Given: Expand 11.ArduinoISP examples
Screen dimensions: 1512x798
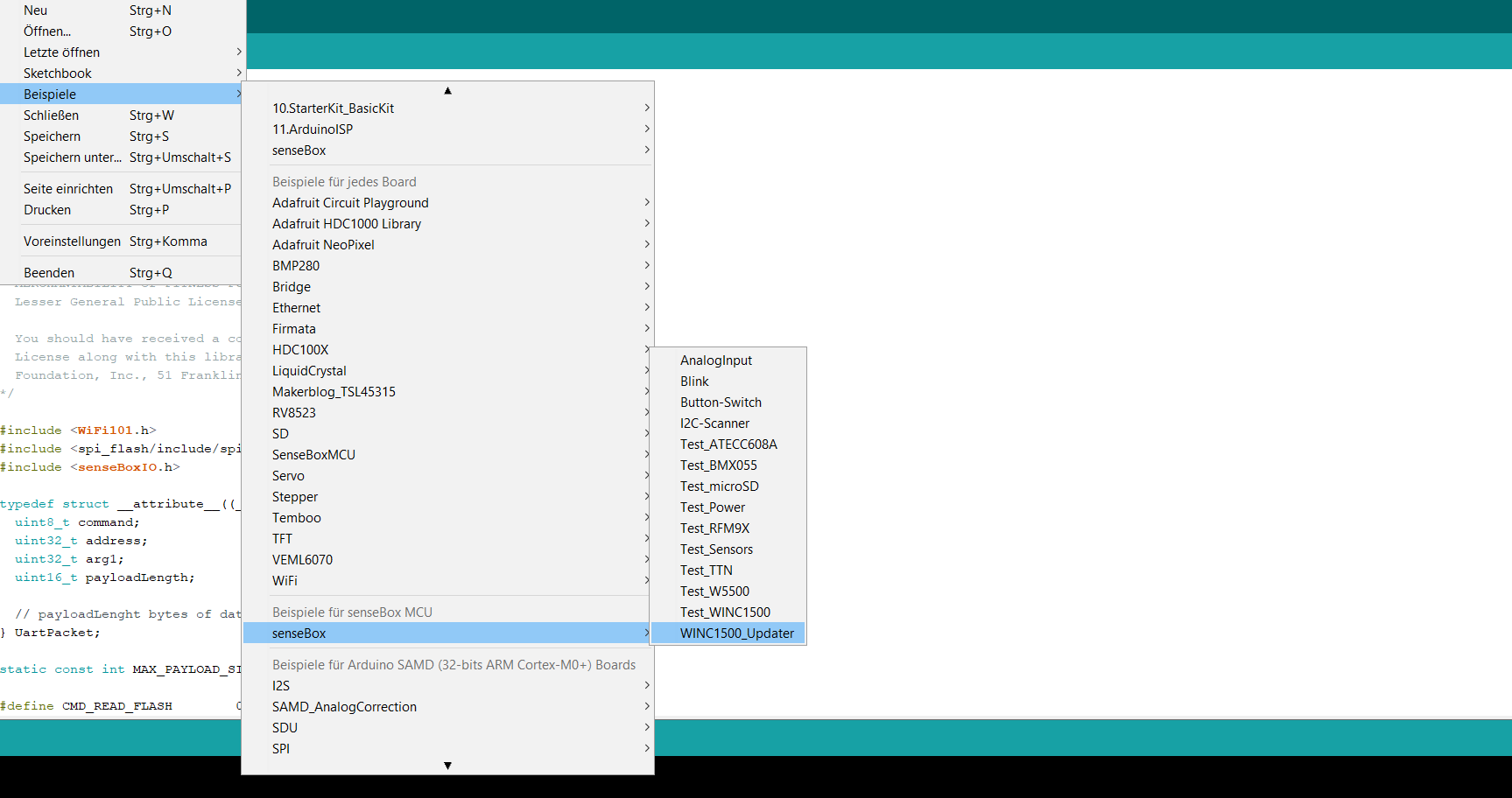Looking at the screenshot, I should click(447, 129).
